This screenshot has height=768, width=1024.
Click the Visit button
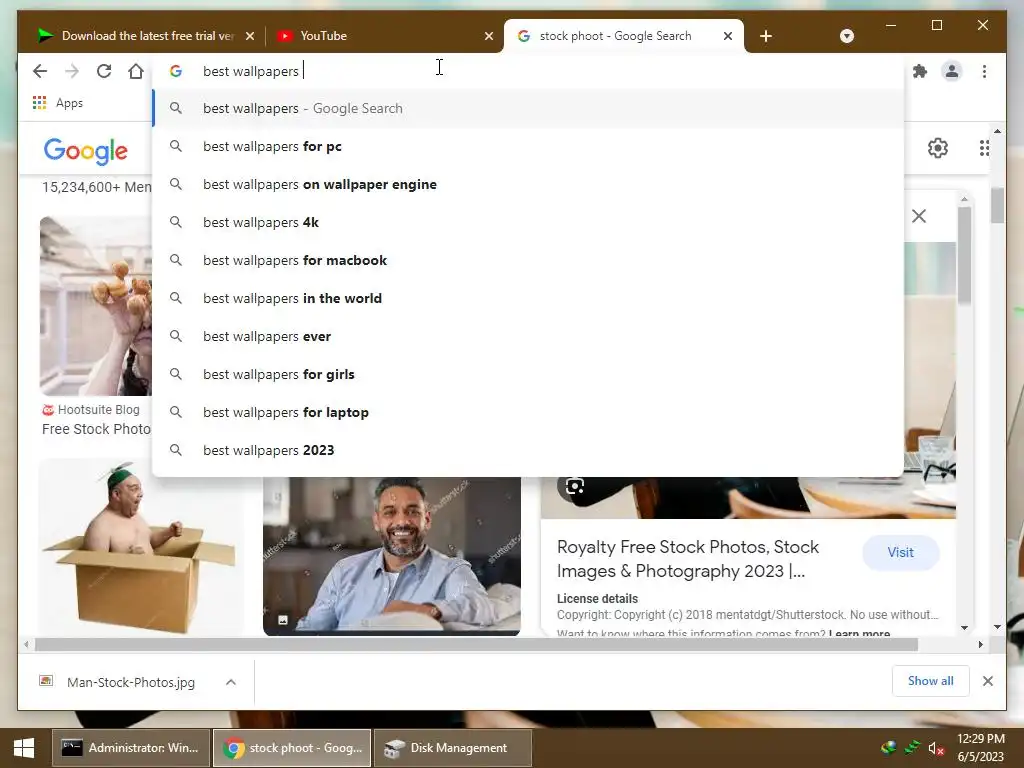click(901, 552)
